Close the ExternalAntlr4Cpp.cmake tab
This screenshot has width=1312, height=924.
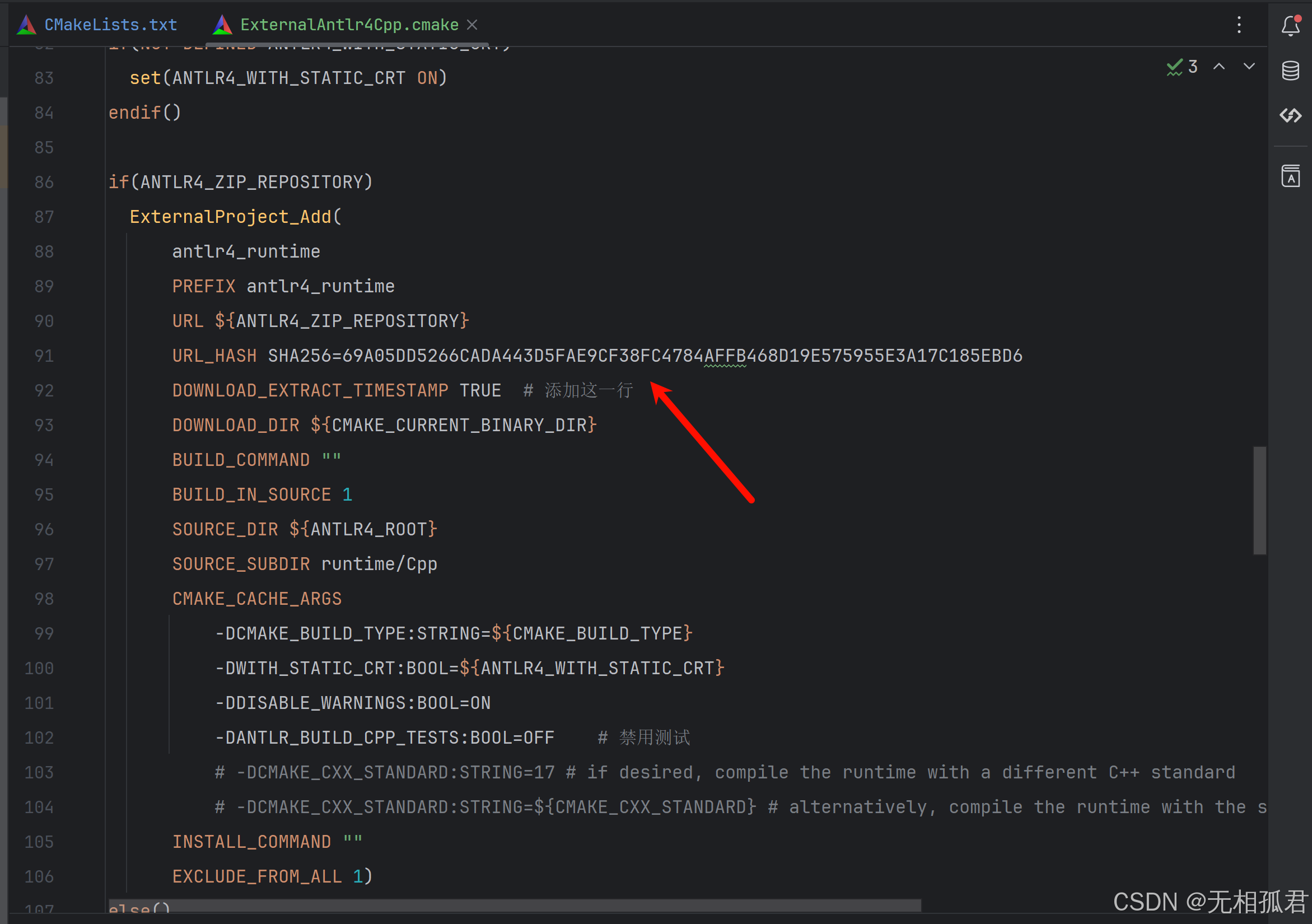(473, 24)
